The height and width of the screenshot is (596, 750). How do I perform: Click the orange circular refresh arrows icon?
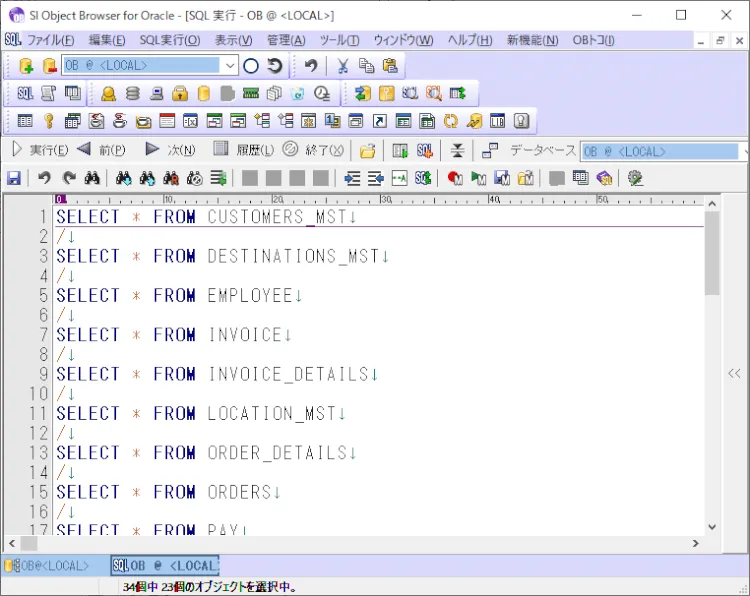pos(451,121)
